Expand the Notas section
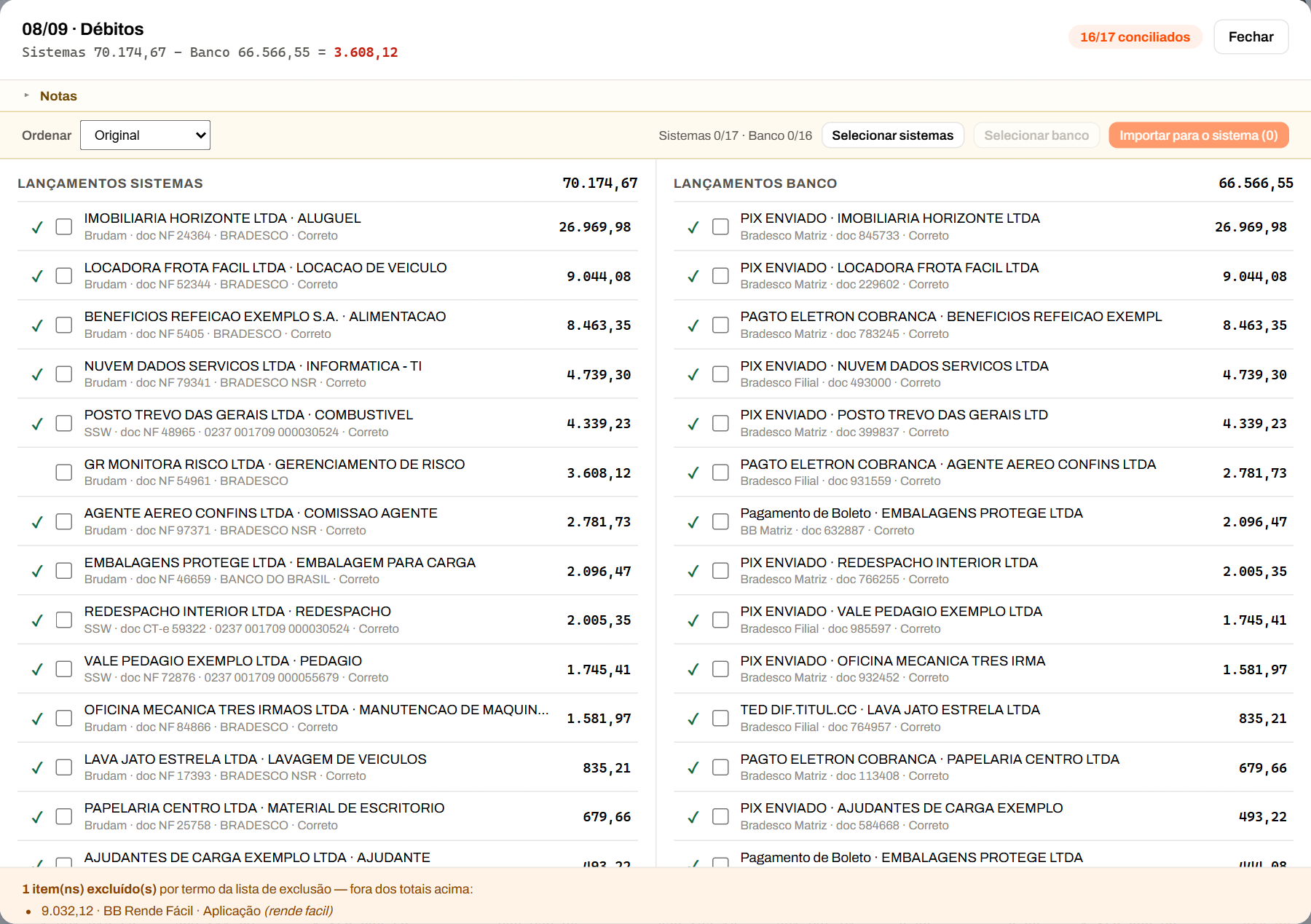The image size is (1311, 924). [x=58, y=96]
